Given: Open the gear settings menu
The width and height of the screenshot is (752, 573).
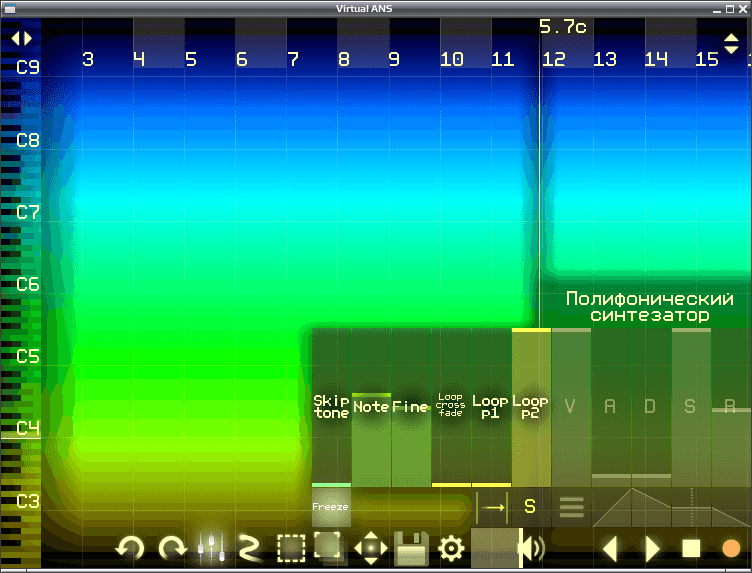Looking at the screenshot, I should coord(451,548).
